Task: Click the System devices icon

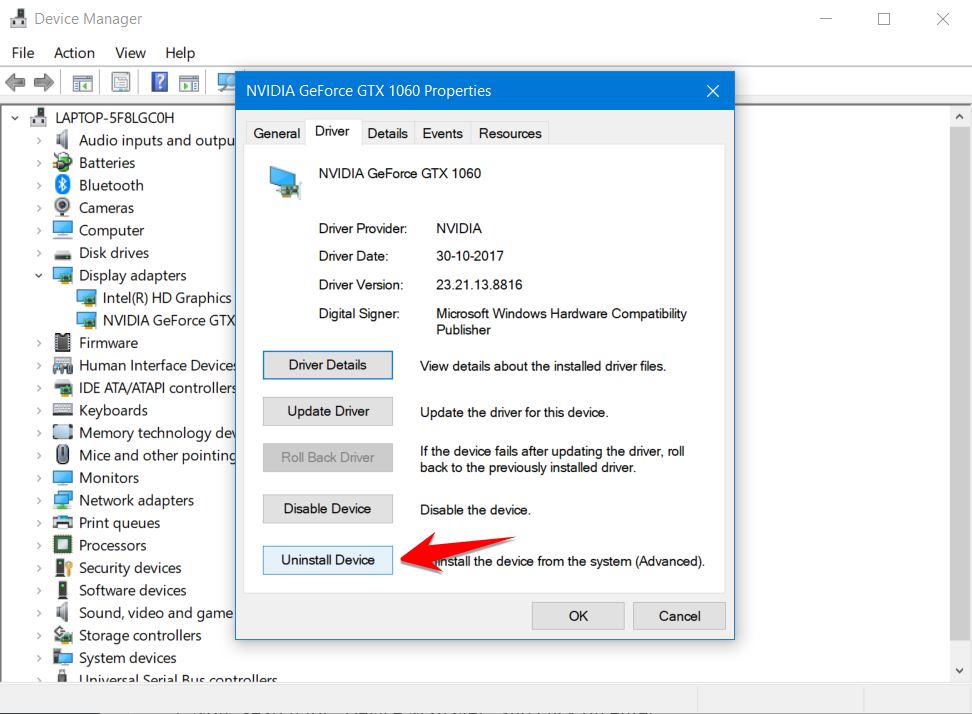Action: (63, 657)
